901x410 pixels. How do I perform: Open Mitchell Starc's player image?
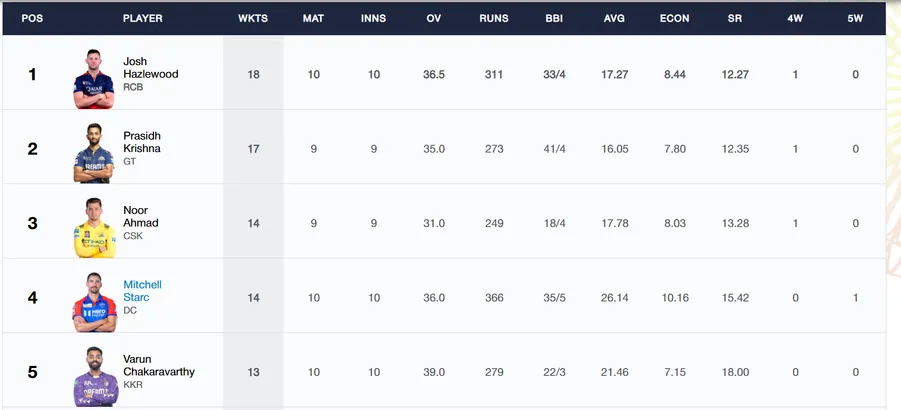pos(94,302)
